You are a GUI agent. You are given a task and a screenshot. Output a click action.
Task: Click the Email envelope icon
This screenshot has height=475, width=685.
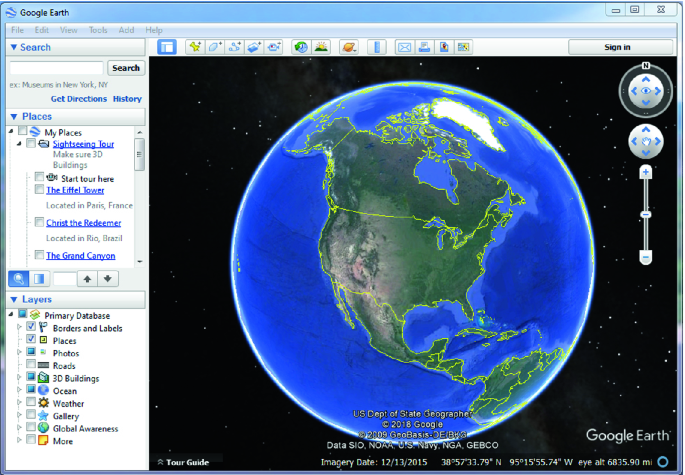[x=405, y=47]
